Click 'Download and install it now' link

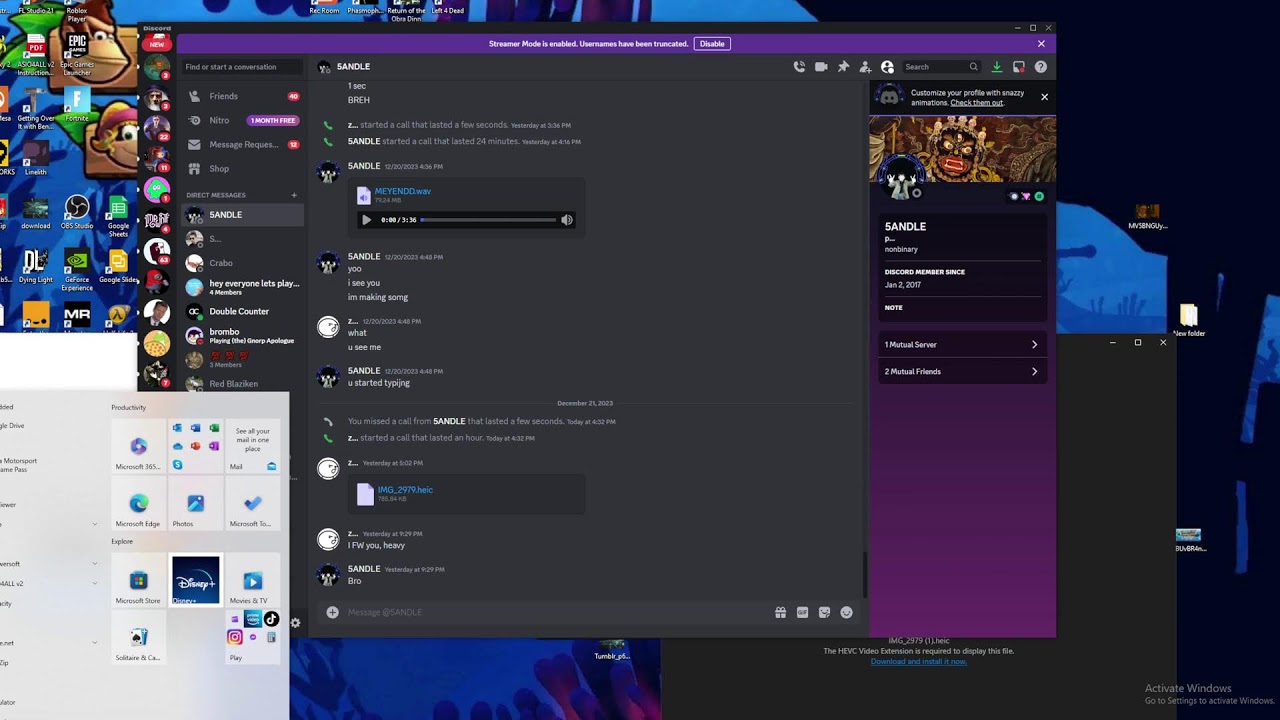pos(918,662)
